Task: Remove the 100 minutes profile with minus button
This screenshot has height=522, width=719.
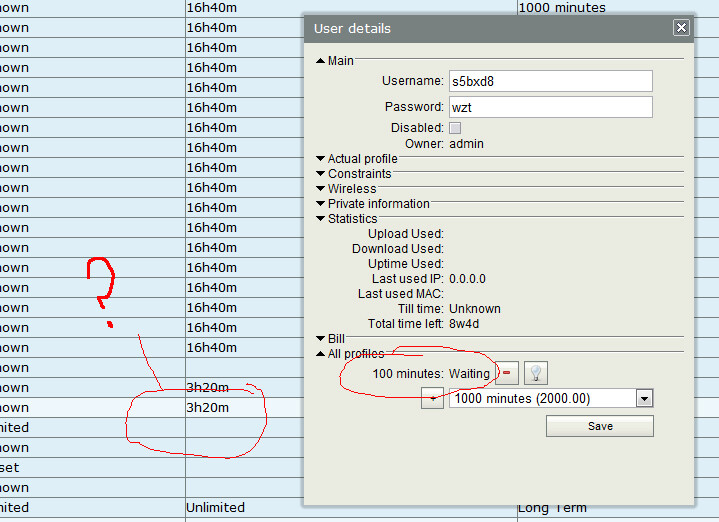Action: (507, 373)
